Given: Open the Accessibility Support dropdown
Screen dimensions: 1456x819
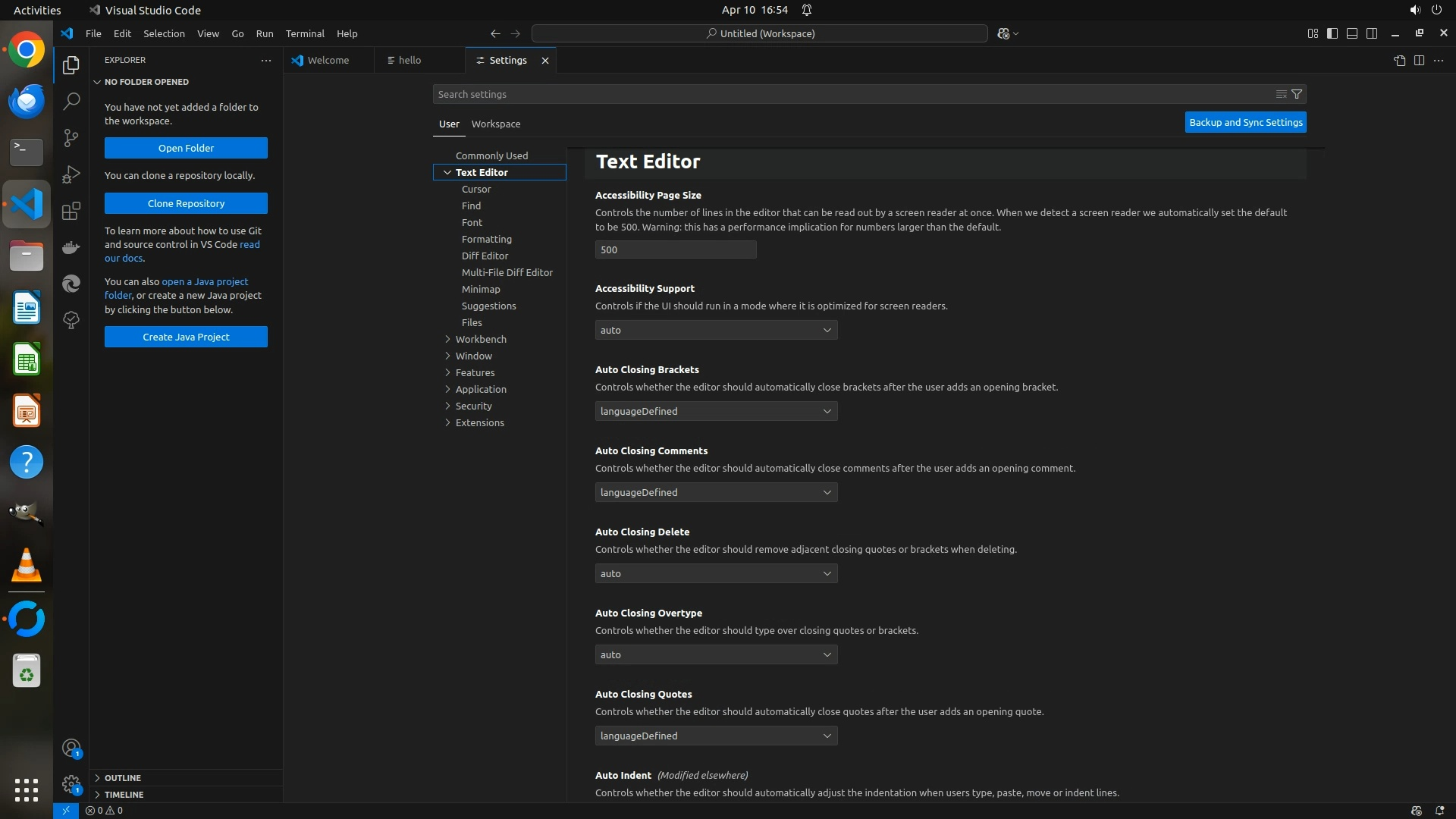Looking at the screenshot, I should [716, 330].
